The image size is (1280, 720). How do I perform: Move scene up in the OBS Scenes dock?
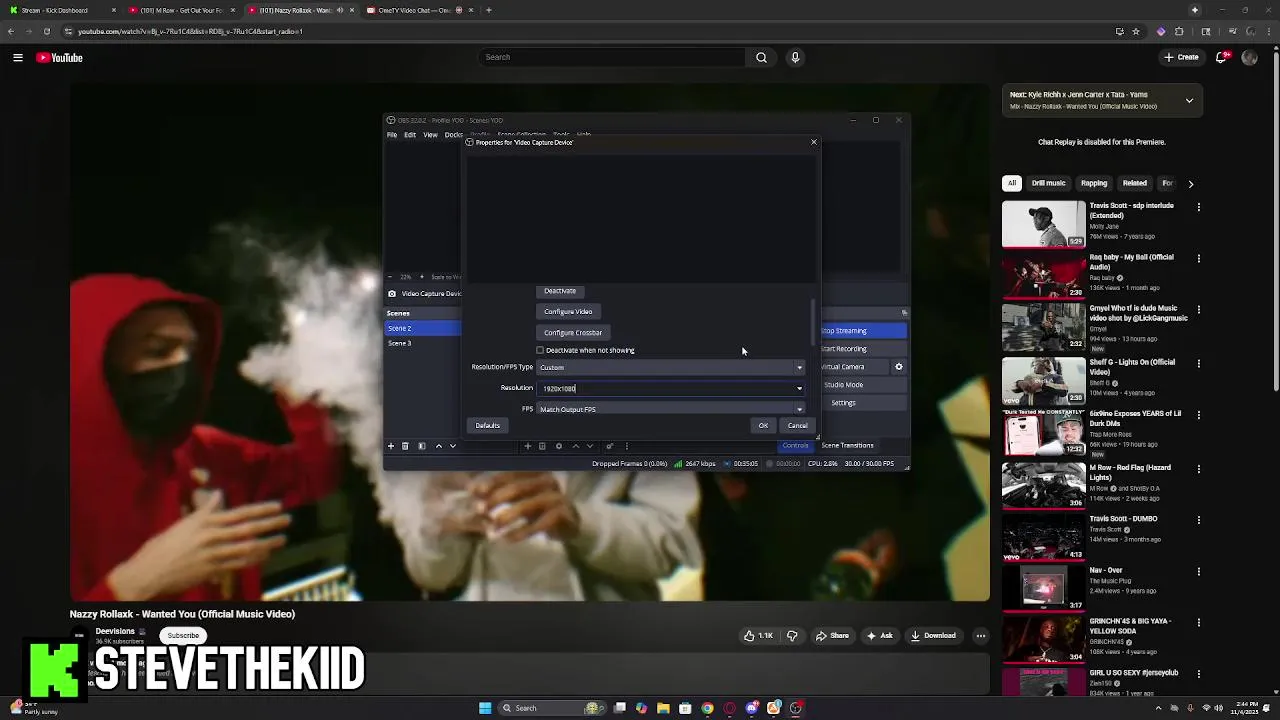438,446
